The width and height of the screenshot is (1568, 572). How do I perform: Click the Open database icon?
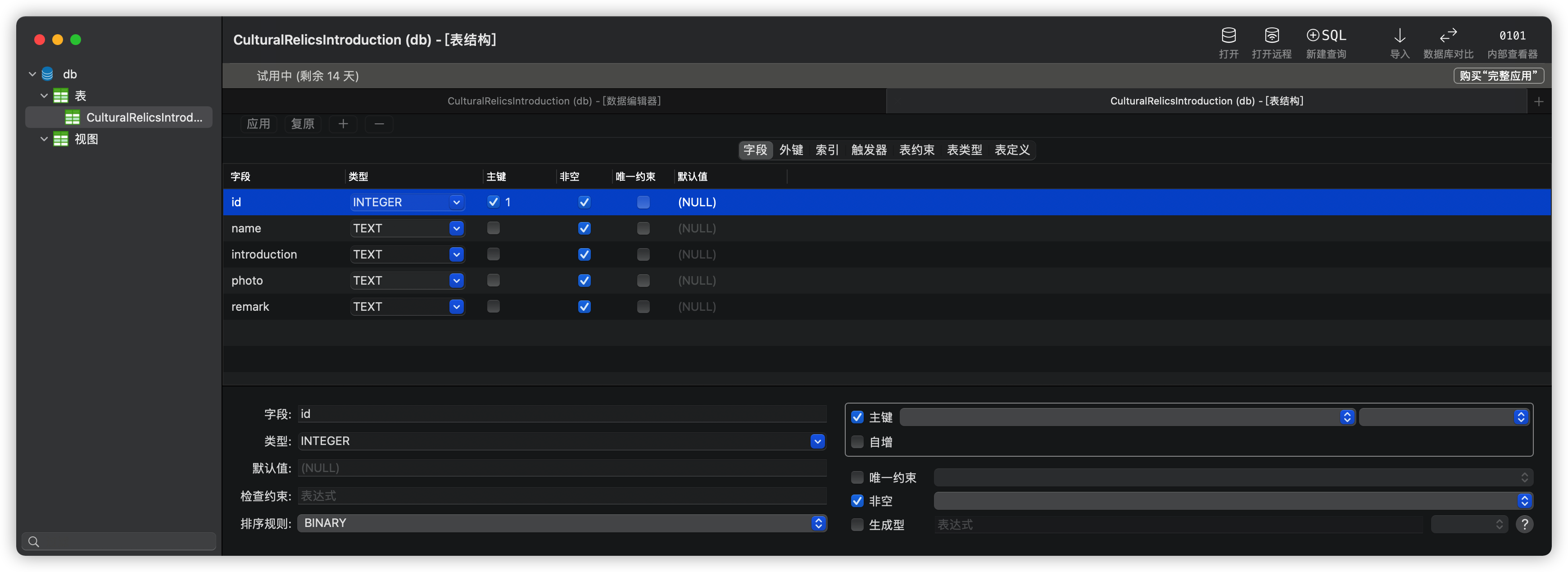click(x=1228, y=36)
